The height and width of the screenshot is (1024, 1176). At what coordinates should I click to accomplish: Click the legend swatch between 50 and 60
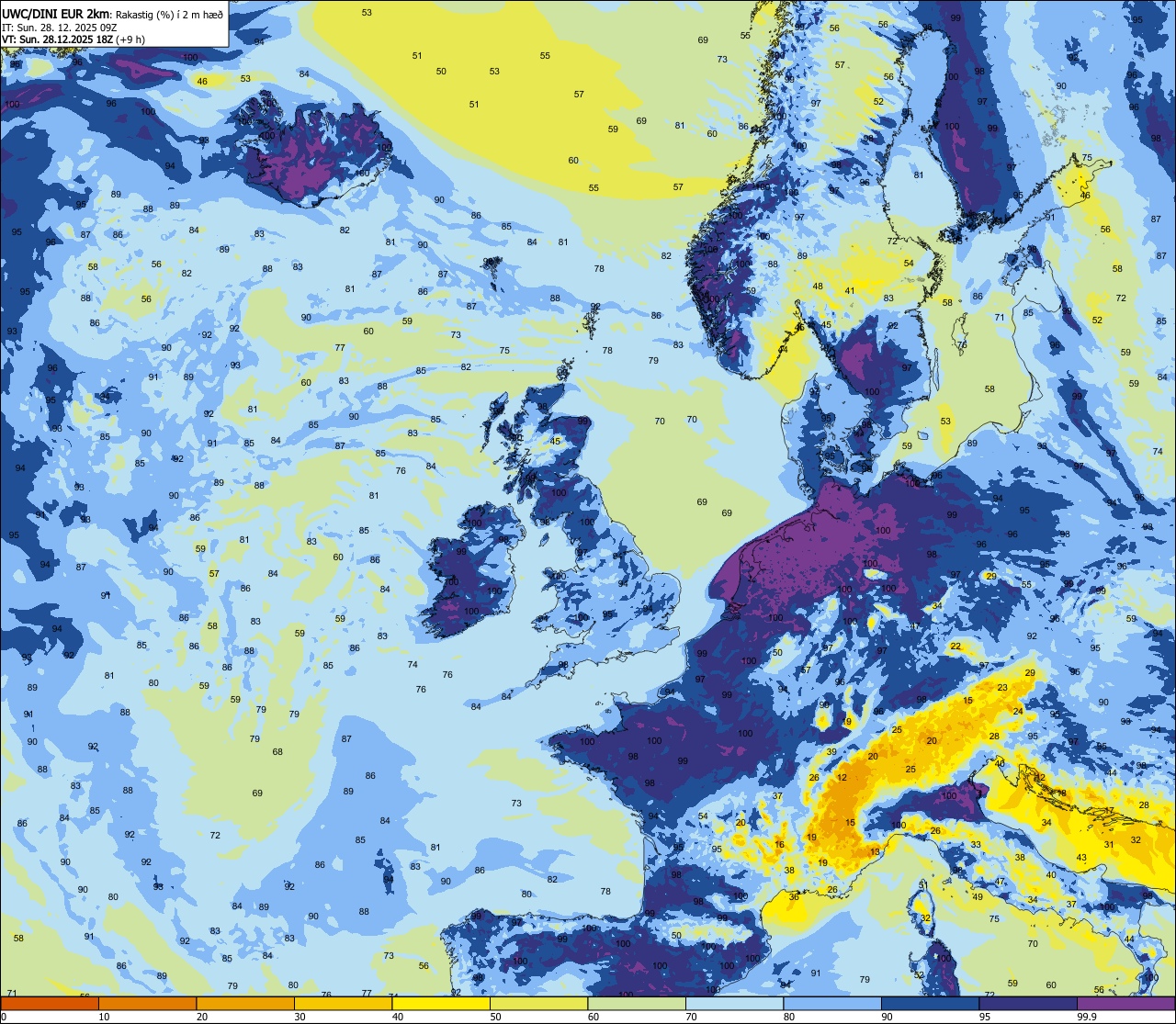point(538,1003)
